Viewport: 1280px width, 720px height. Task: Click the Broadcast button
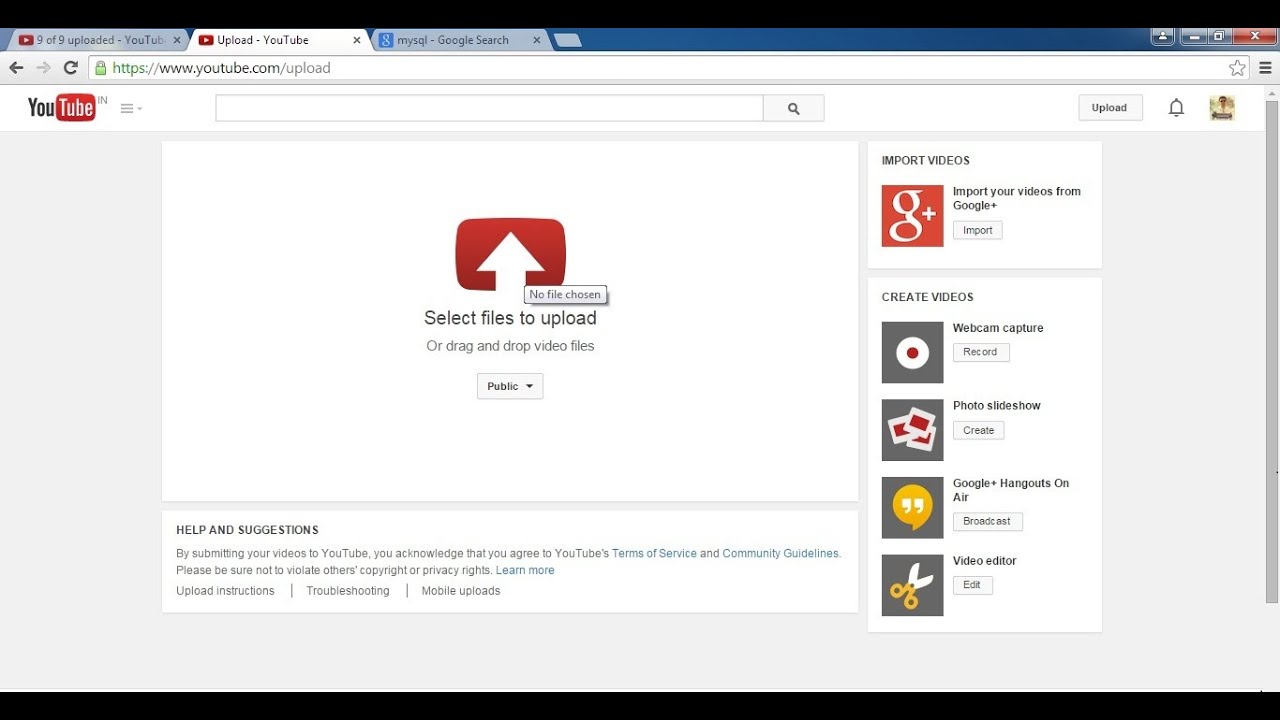[x=987, y=521]
